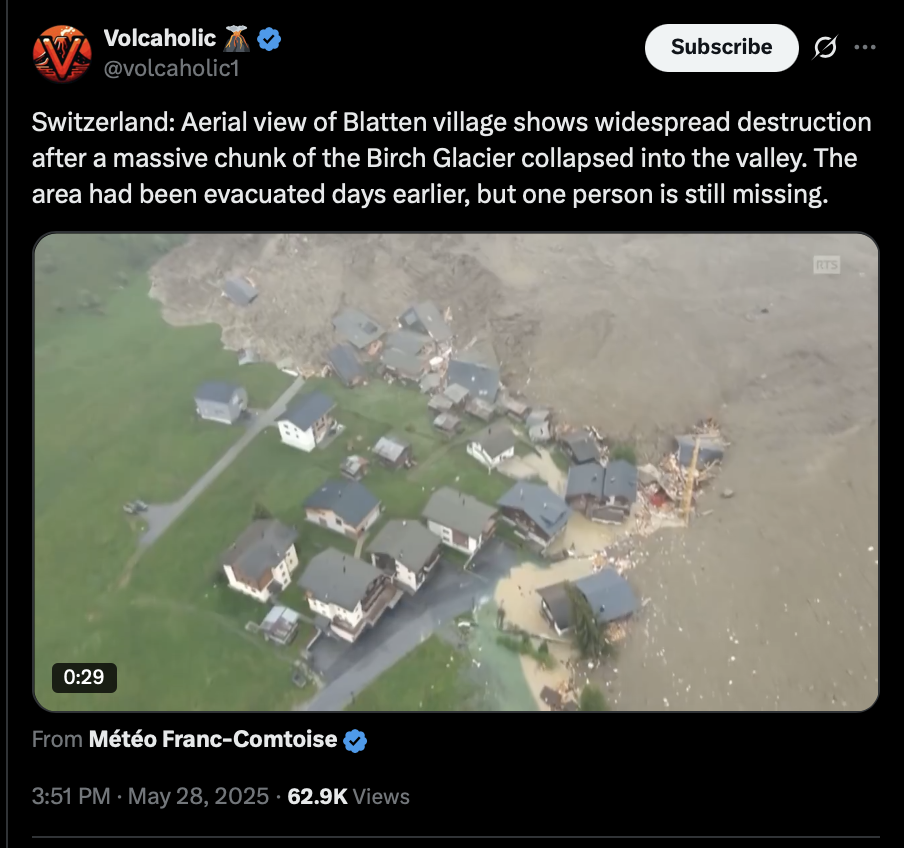Subscribe to Volcaholic
The image size is (904, 848).
[x=721, y=47]
